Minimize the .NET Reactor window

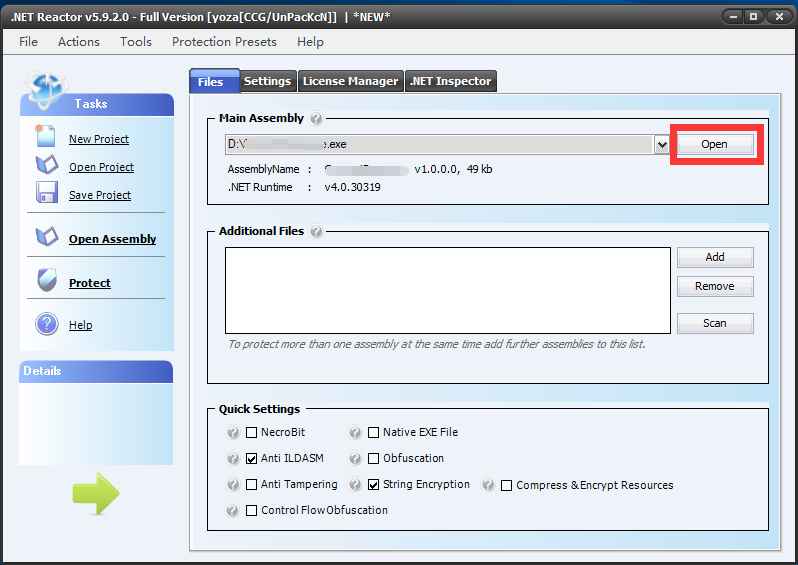pos(733,17)
